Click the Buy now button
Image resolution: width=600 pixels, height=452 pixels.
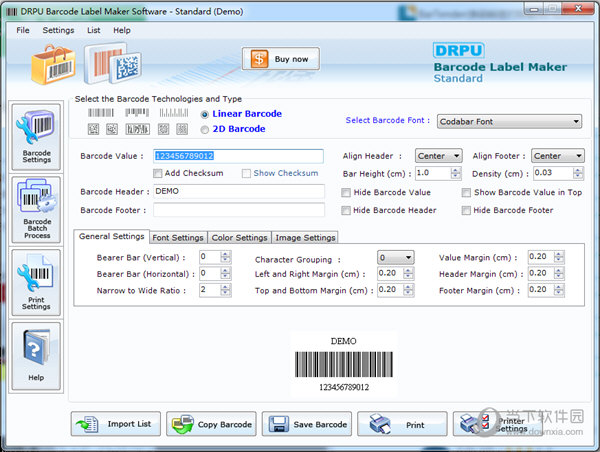(281, 59)
